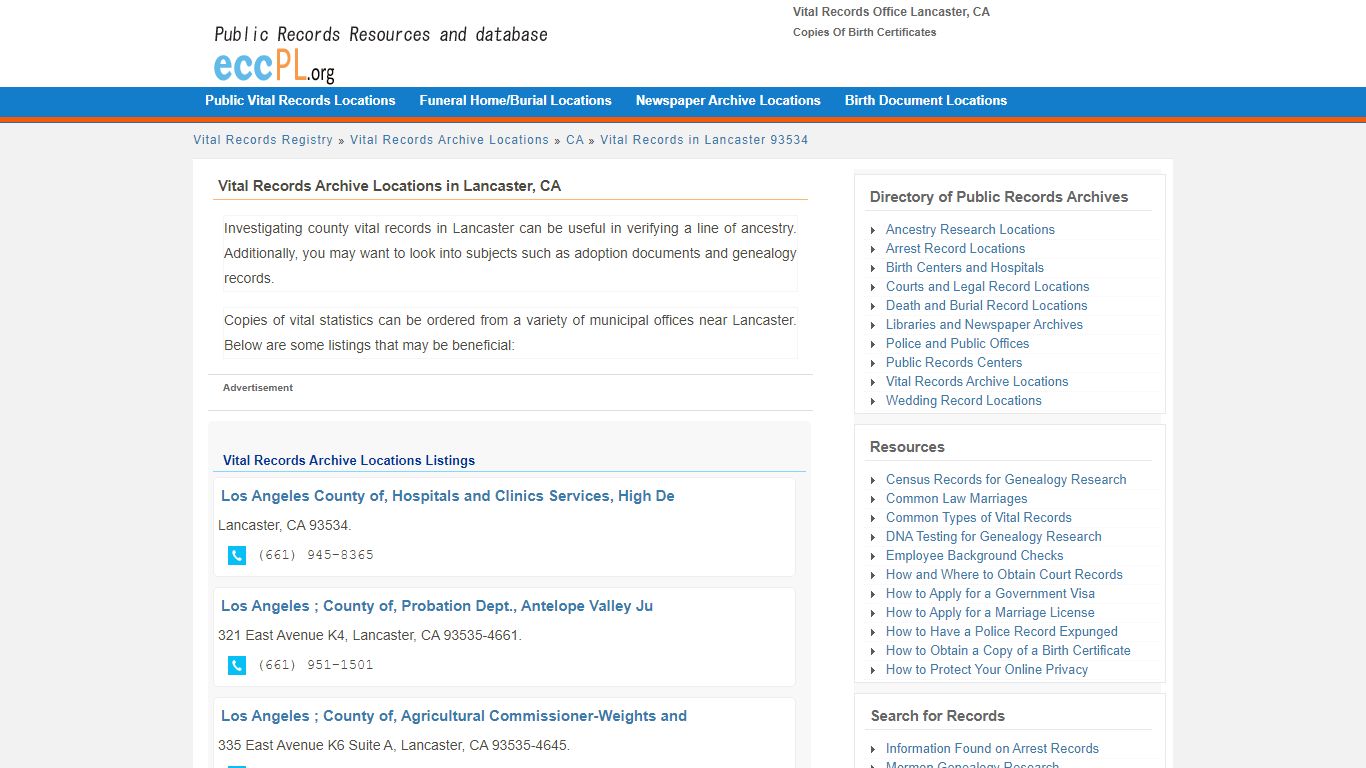Click address 321 East Avenue K4, Lancaster
Image resolution: width=1366 pixels, height=768 pixels.
[370, 635]
